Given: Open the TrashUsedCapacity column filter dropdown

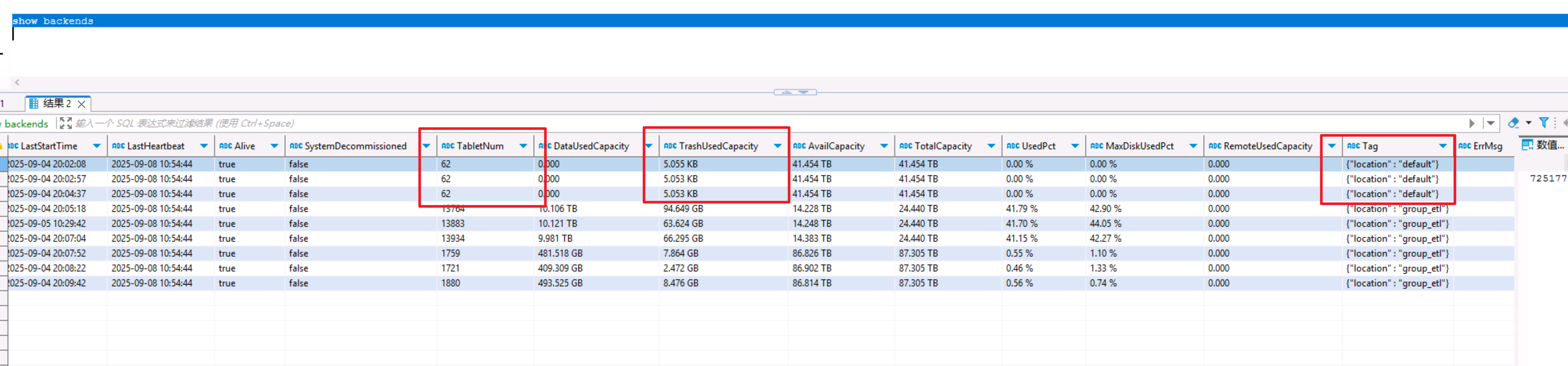Looking at the screenshot, I should point(778,146).
